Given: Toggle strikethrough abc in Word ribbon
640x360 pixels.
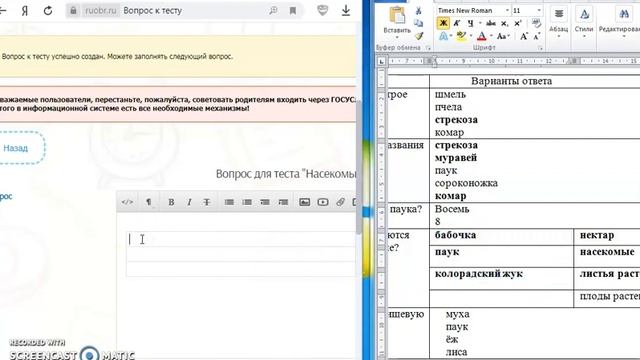Looking at the screenshot, I should [x=491, y=23].
